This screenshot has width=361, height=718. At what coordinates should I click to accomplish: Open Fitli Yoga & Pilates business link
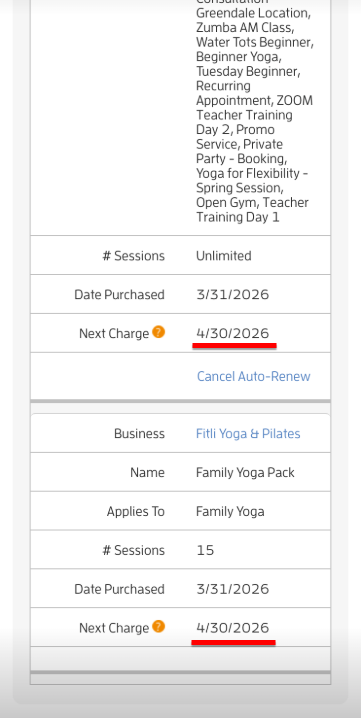[248, 434]
